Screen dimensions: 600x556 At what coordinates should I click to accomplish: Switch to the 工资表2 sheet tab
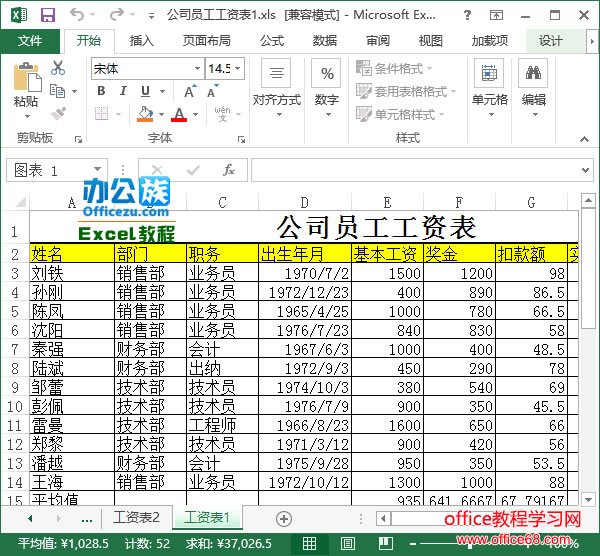[x=136, y=518]
